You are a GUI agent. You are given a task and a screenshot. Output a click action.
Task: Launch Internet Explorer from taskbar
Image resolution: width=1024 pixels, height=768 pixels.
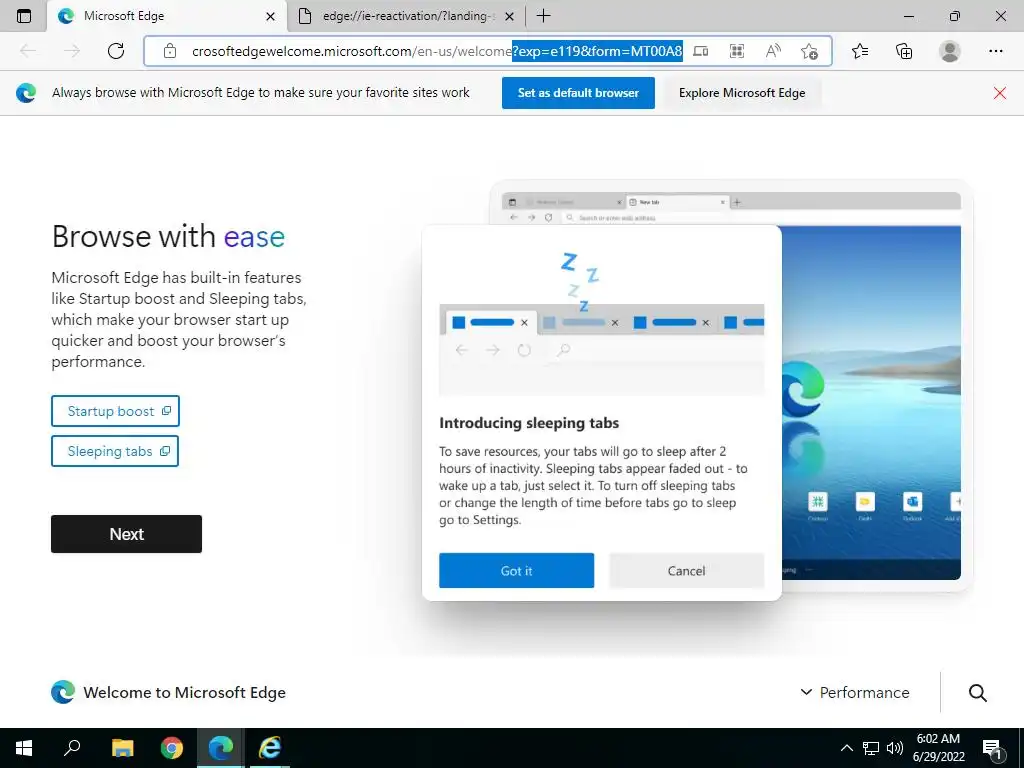coord(270,748)
